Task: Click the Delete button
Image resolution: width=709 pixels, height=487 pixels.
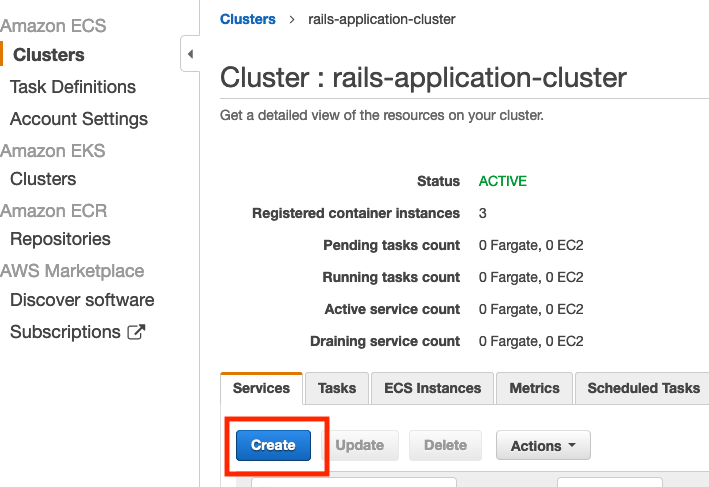Action: point(445,445)
